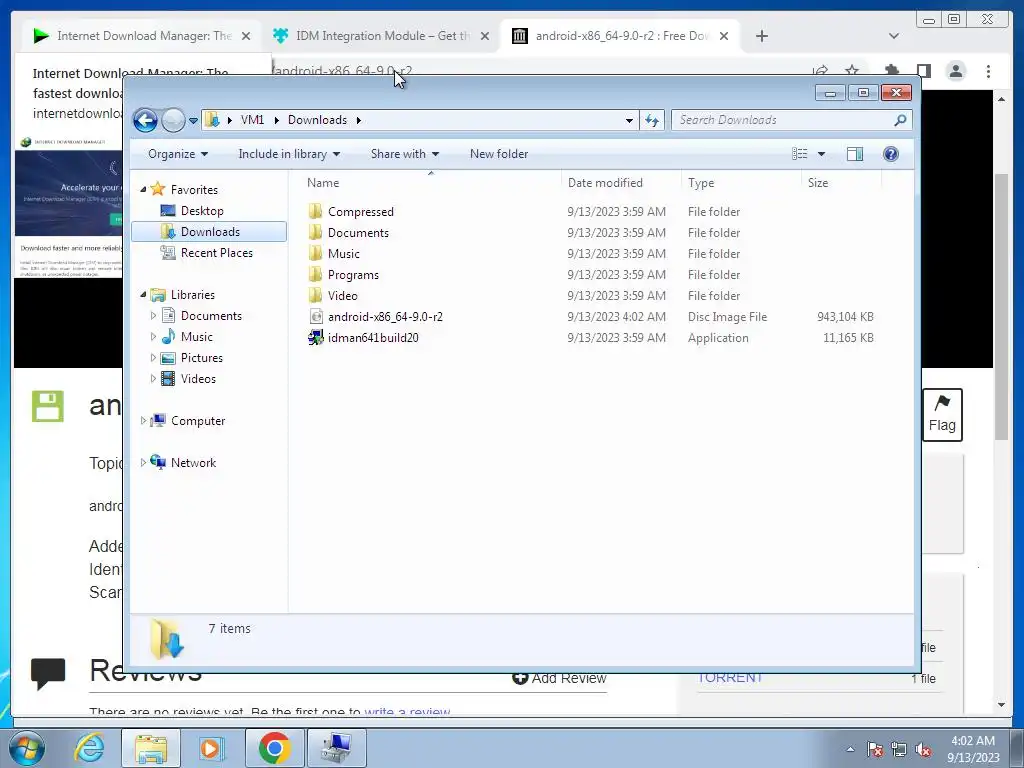1024x768 pixels.
Task: Sort by Name column header
Action: pos(431,183)
